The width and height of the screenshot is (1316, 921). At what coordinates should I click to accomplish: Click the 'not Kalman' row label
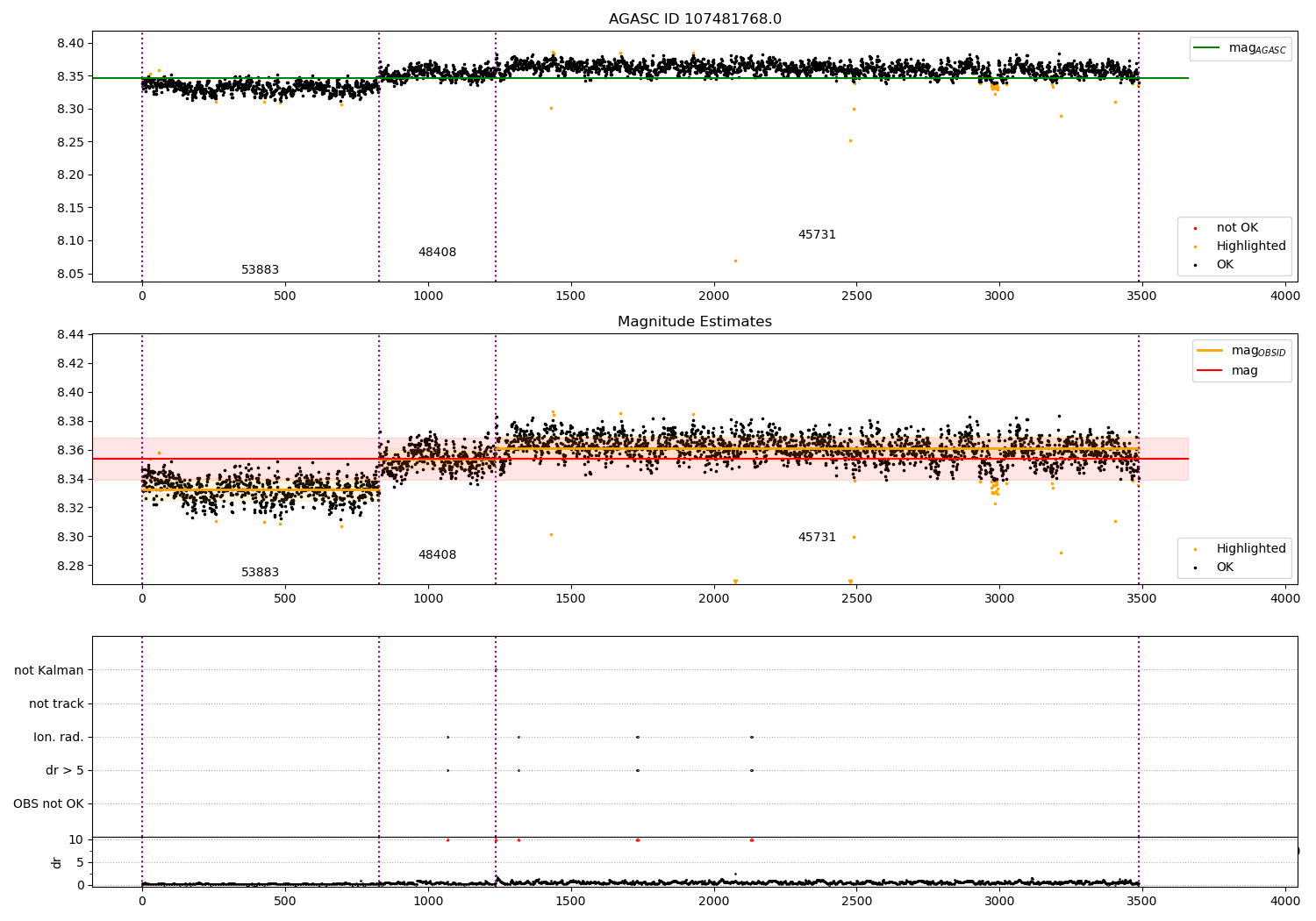(49, 671)
